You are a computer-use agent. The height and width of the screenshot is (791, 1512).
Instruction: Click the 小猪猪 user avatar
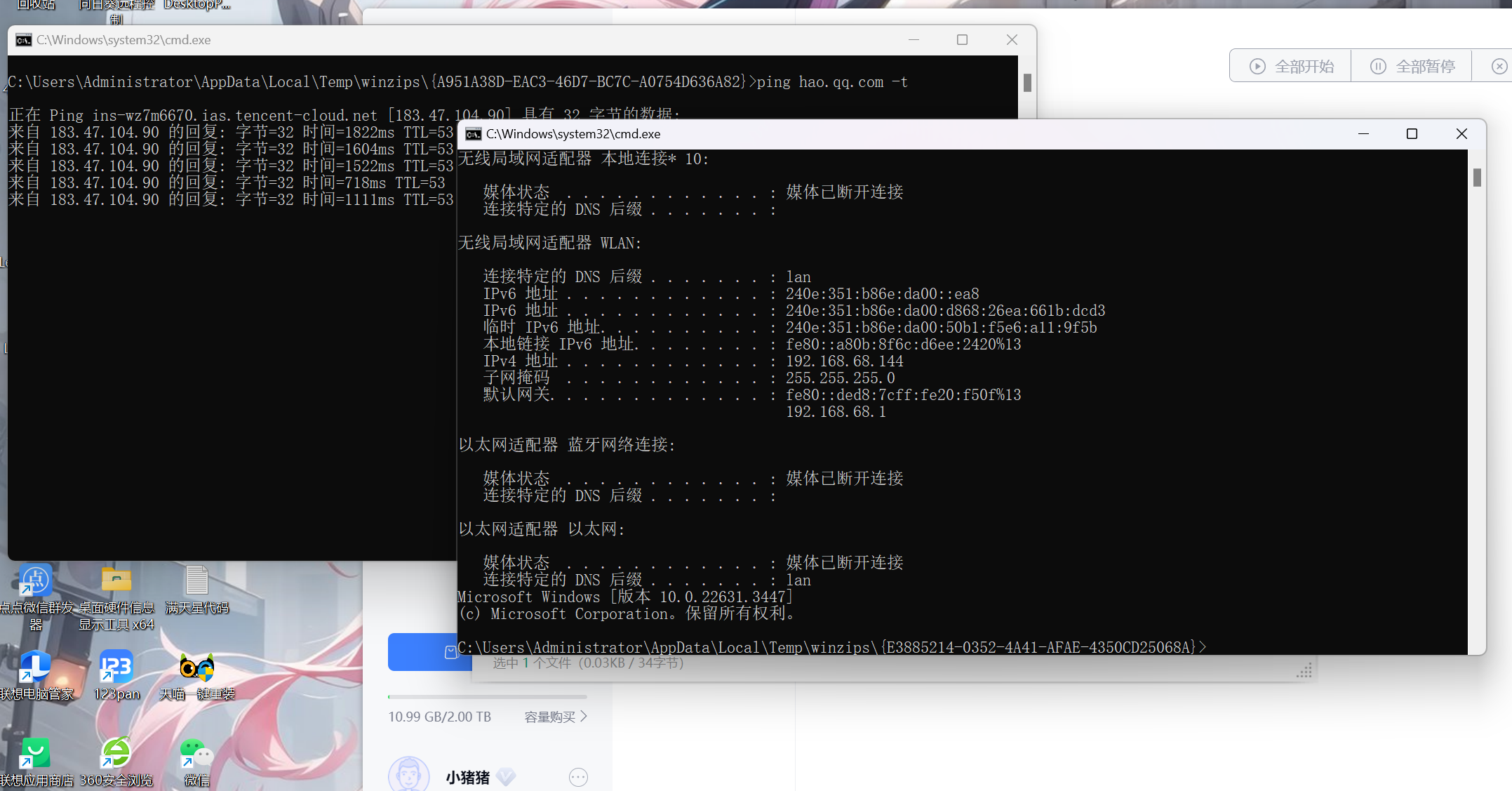409,775
